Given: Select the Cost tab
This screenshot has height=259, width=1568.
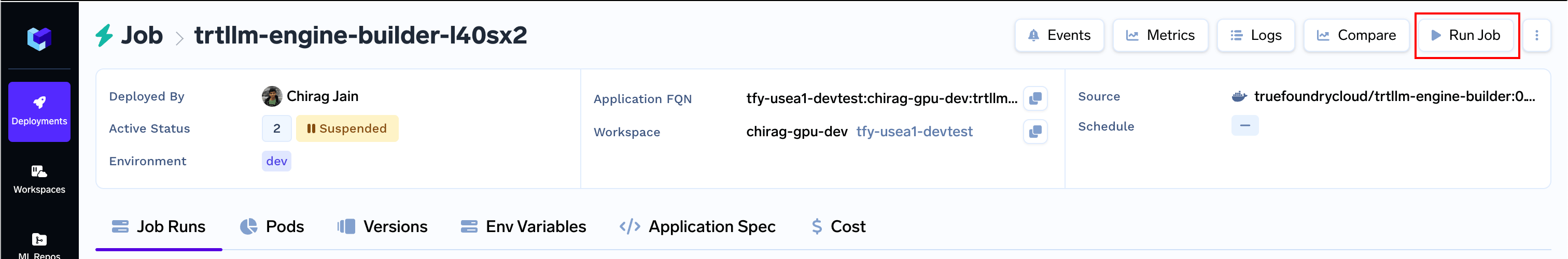Looking at the screenshot, I should tap(838, 227).
